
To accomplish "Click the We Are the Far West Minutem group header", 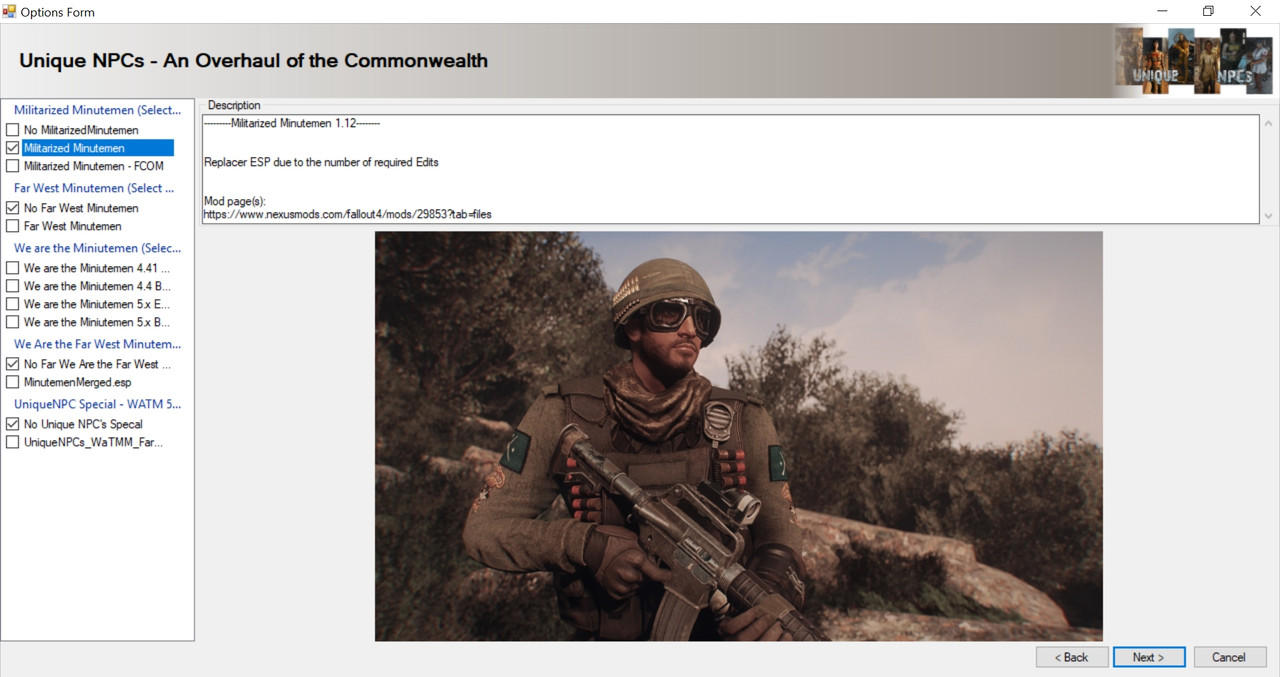I will (97, 344).
